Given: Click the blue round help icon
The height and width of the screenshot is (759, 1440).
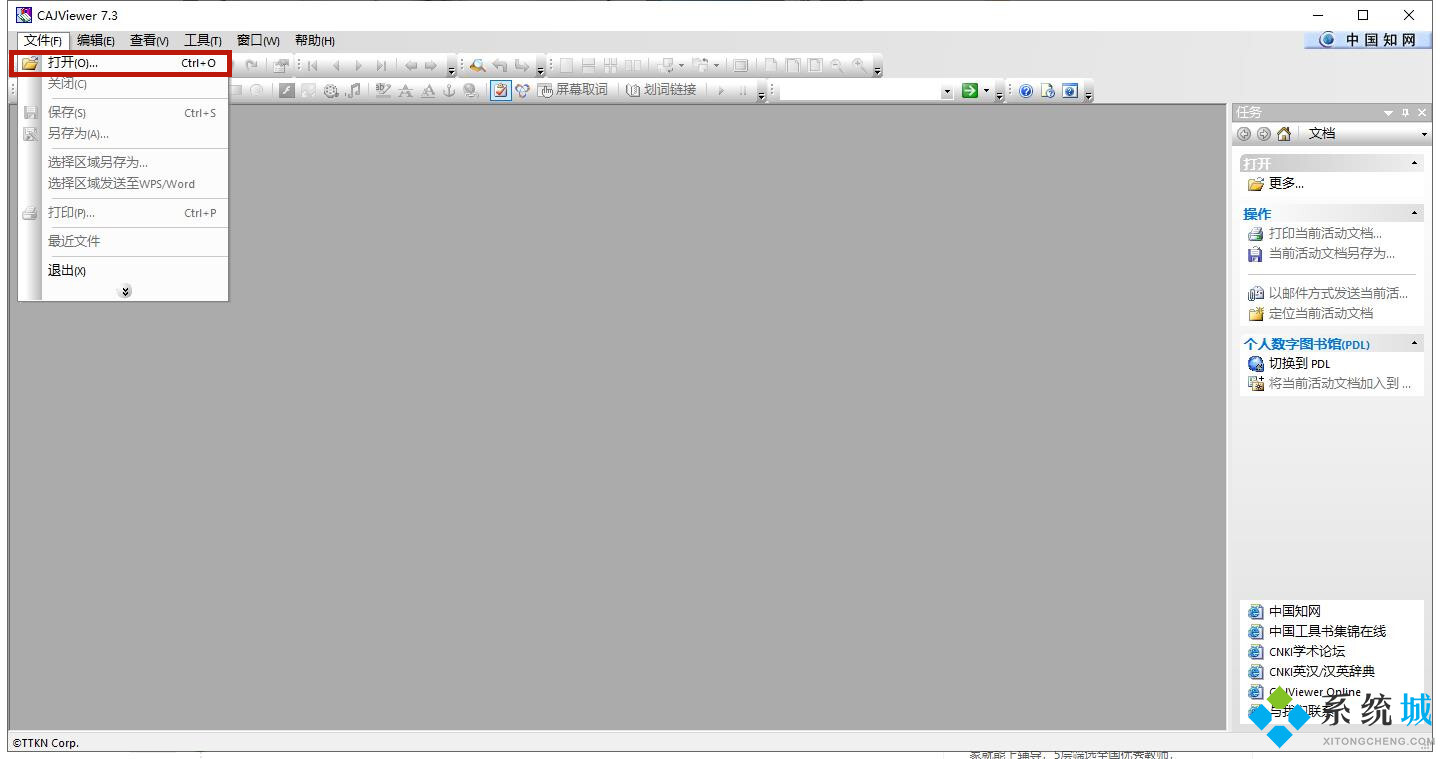Looking at the screenshot, I should [x=1026, y=91].
